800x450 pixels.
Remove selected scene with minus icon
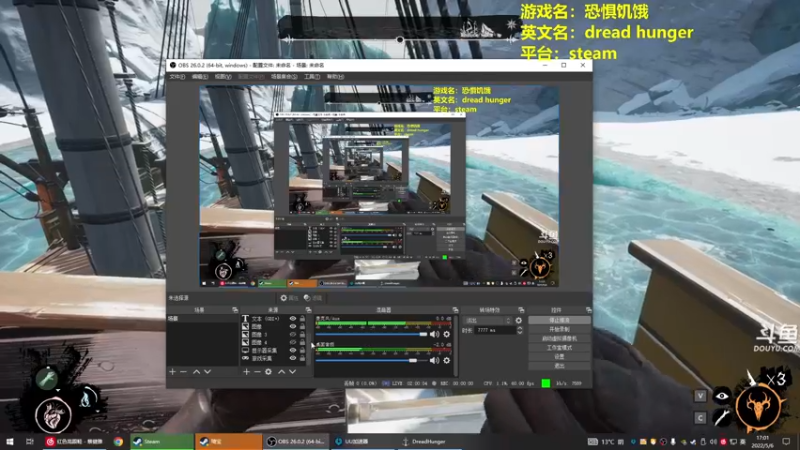(x=184, y=372)
